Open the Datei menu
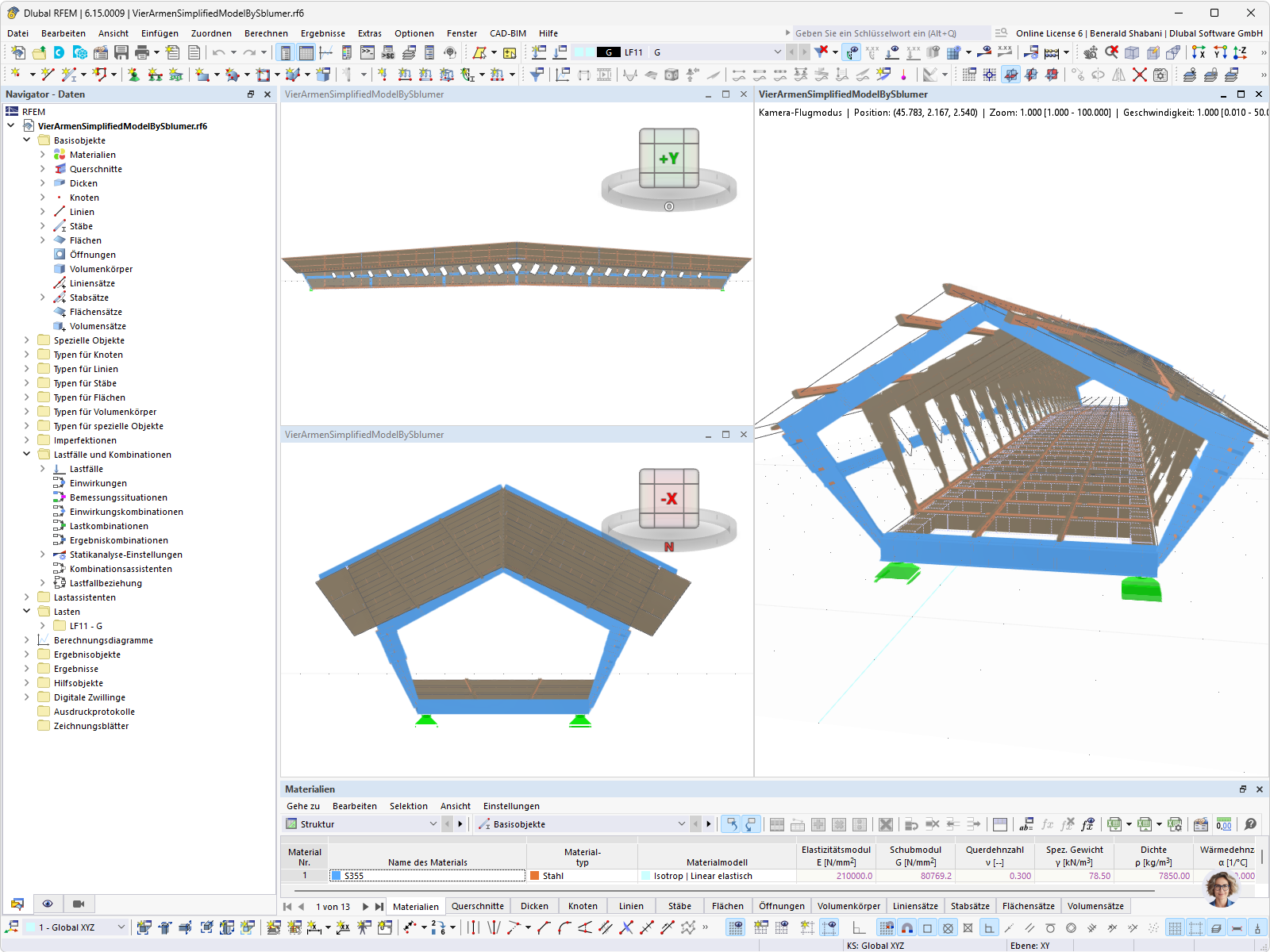 (x=17, y=33)
